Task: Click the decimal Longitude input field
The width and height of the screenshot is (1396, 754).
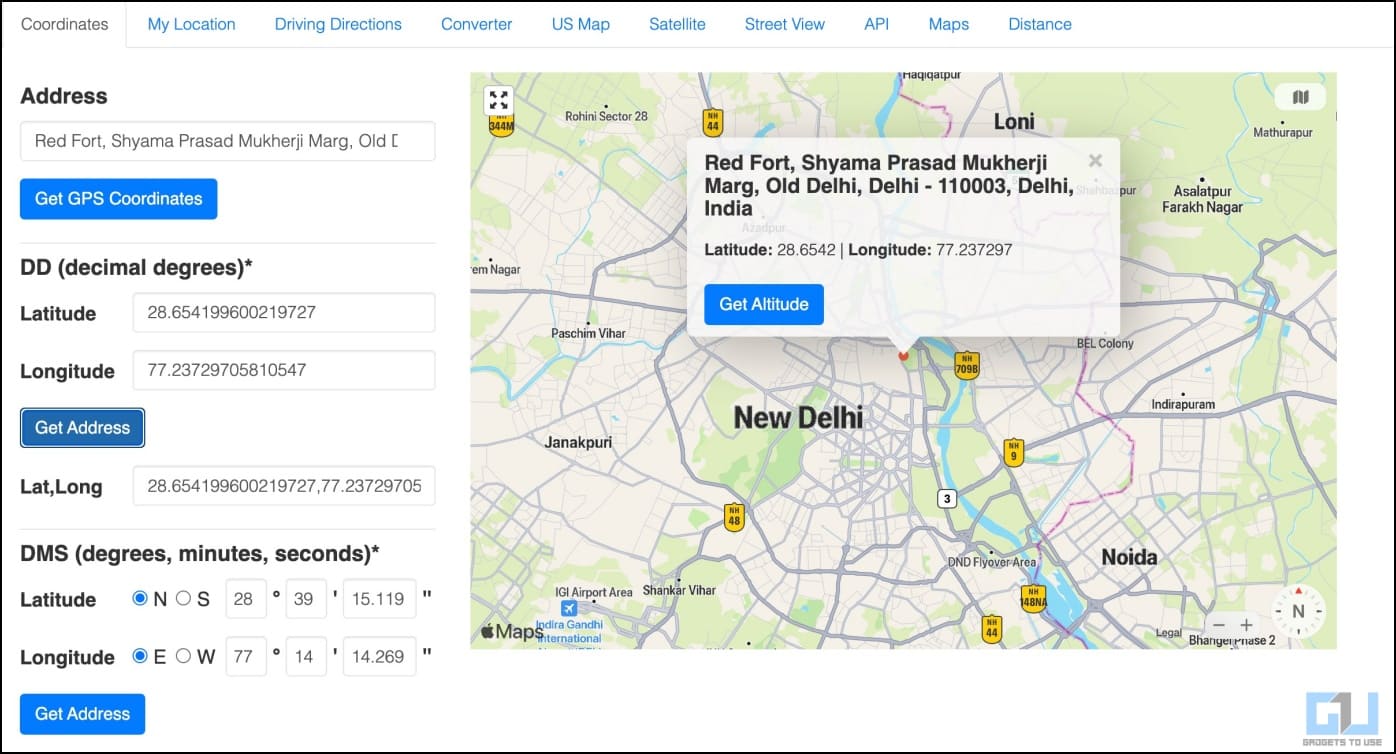Action: click(x=284, y=370)
